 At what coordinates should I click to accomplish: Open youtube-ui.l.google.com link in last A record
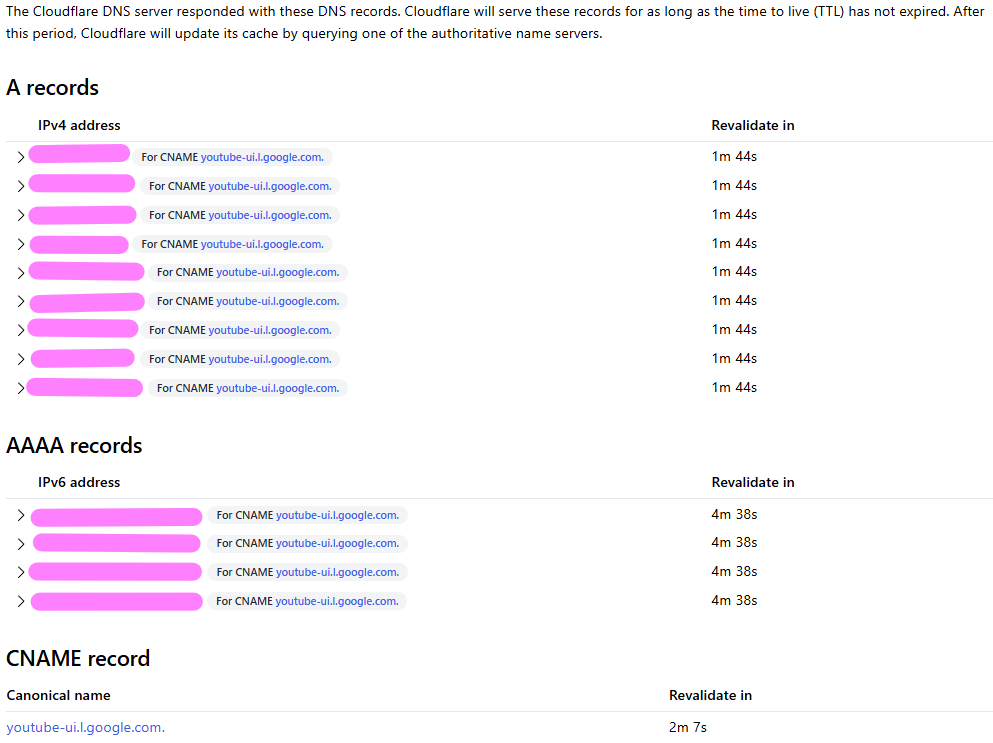pos(278,388)
